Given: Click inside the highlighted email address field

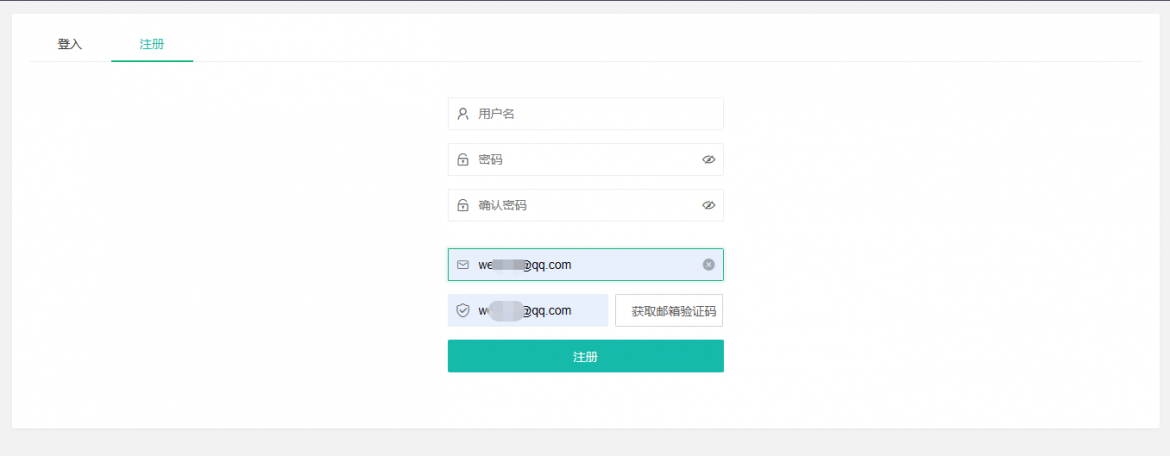Looking at the screenshot, I should click(585, 264).
